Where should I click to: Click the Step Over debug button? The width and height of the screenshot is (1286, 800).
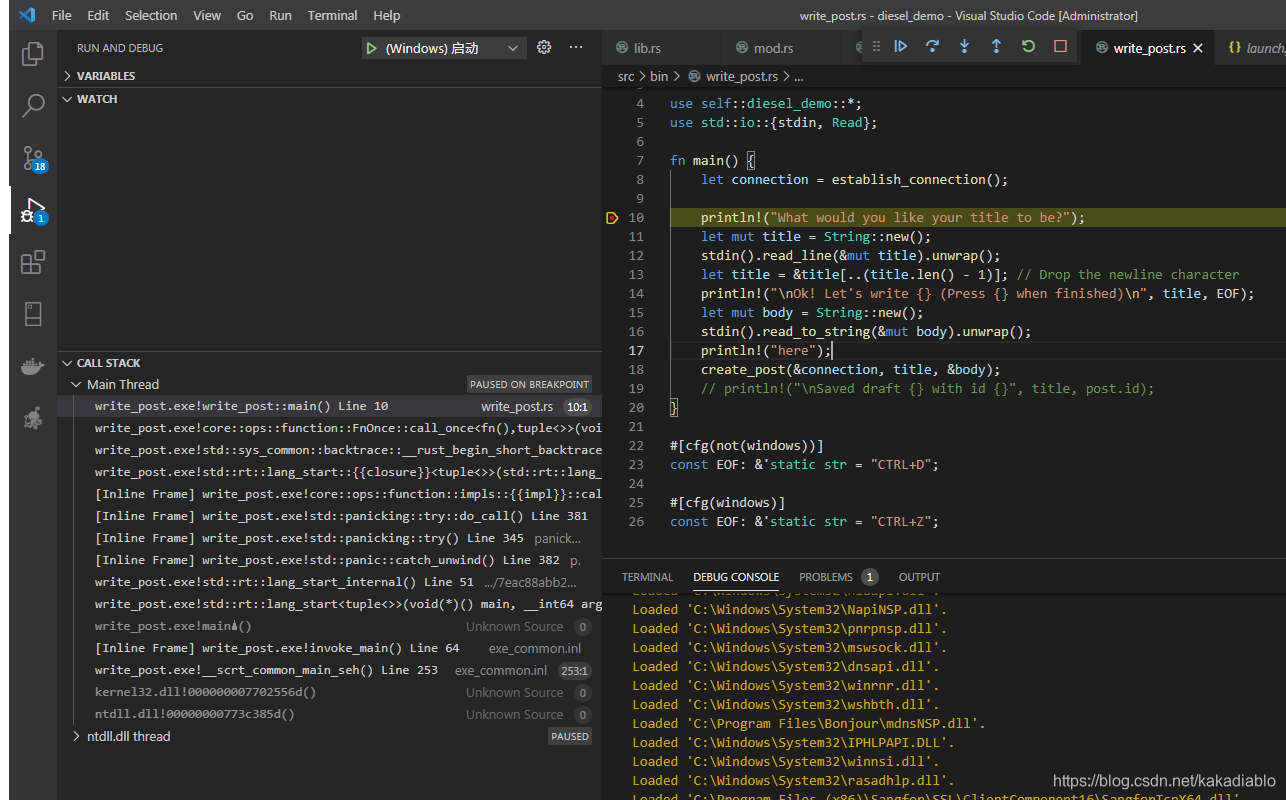[932, 46]
